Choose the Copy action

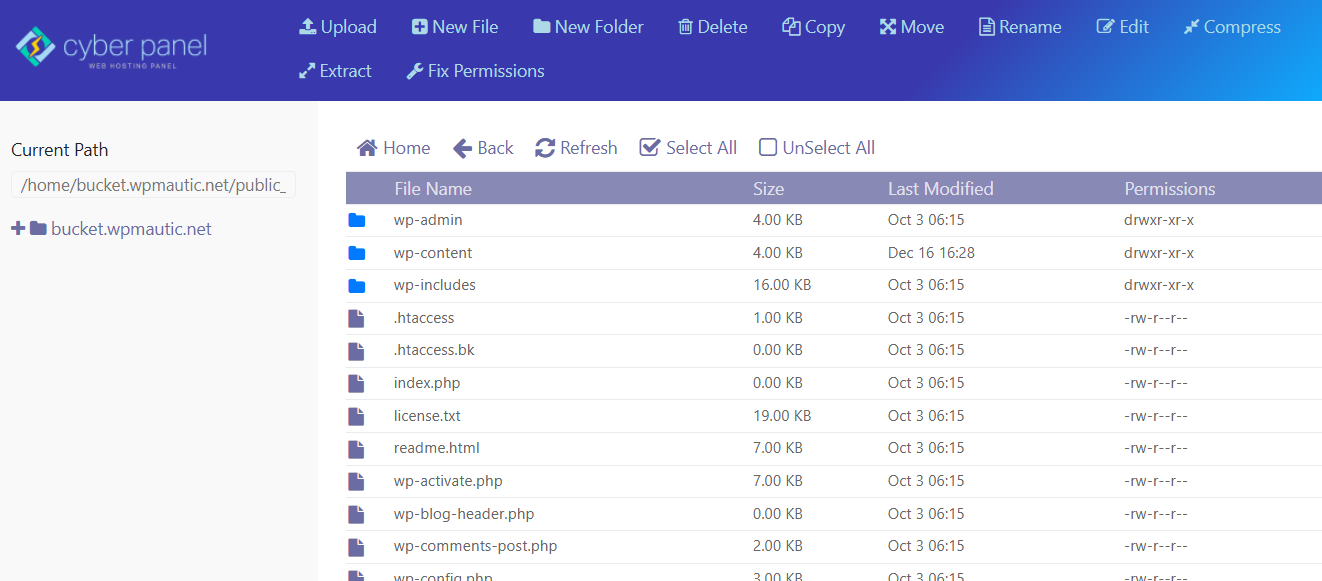pyautogui.click(x=814, y=27)
